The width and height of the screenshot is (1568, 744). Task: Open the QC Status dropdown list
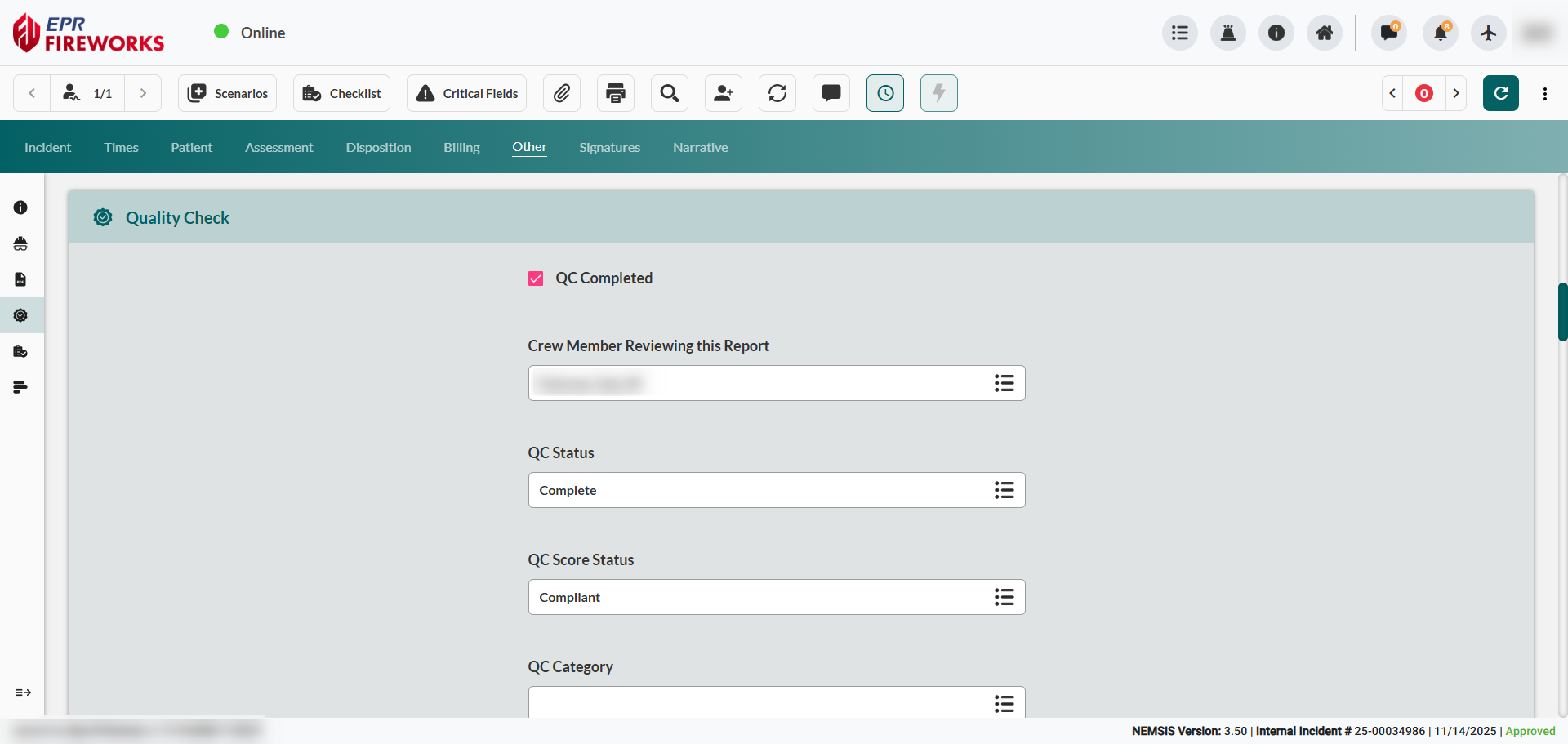tap(1004, 490)
